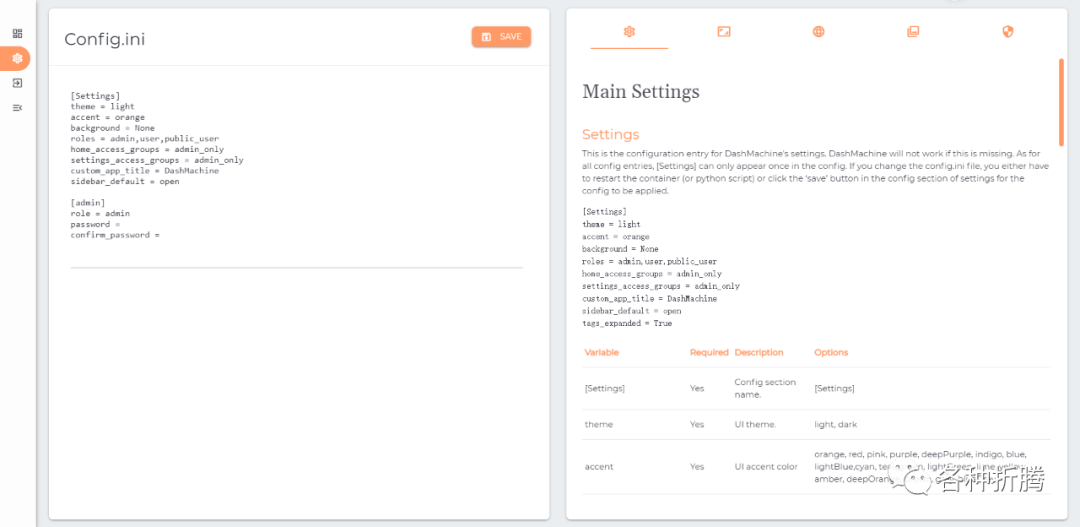Click the 'Variable' column header
This screenshot has height=527, width=1080.
pos(601,353)
